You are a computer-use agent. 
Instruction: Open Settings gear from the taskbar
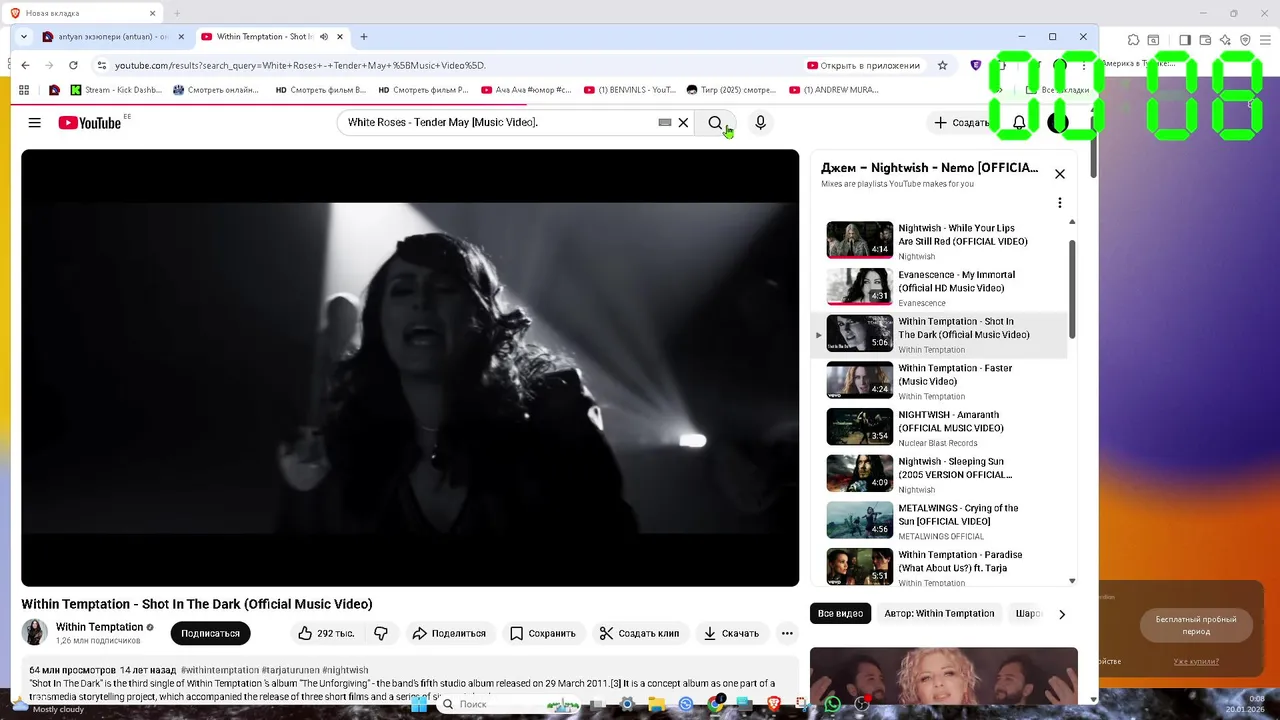(x=627, y=704)
